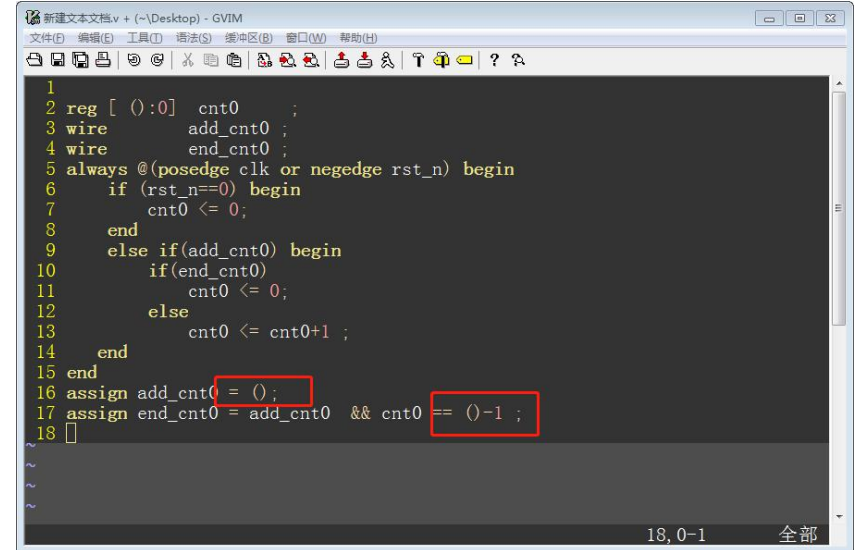Image resolution: width=858 pixels, height=550 pixels.
Task: Close the GVIM window
Action: pyautogui.click(x=830, y=18)
